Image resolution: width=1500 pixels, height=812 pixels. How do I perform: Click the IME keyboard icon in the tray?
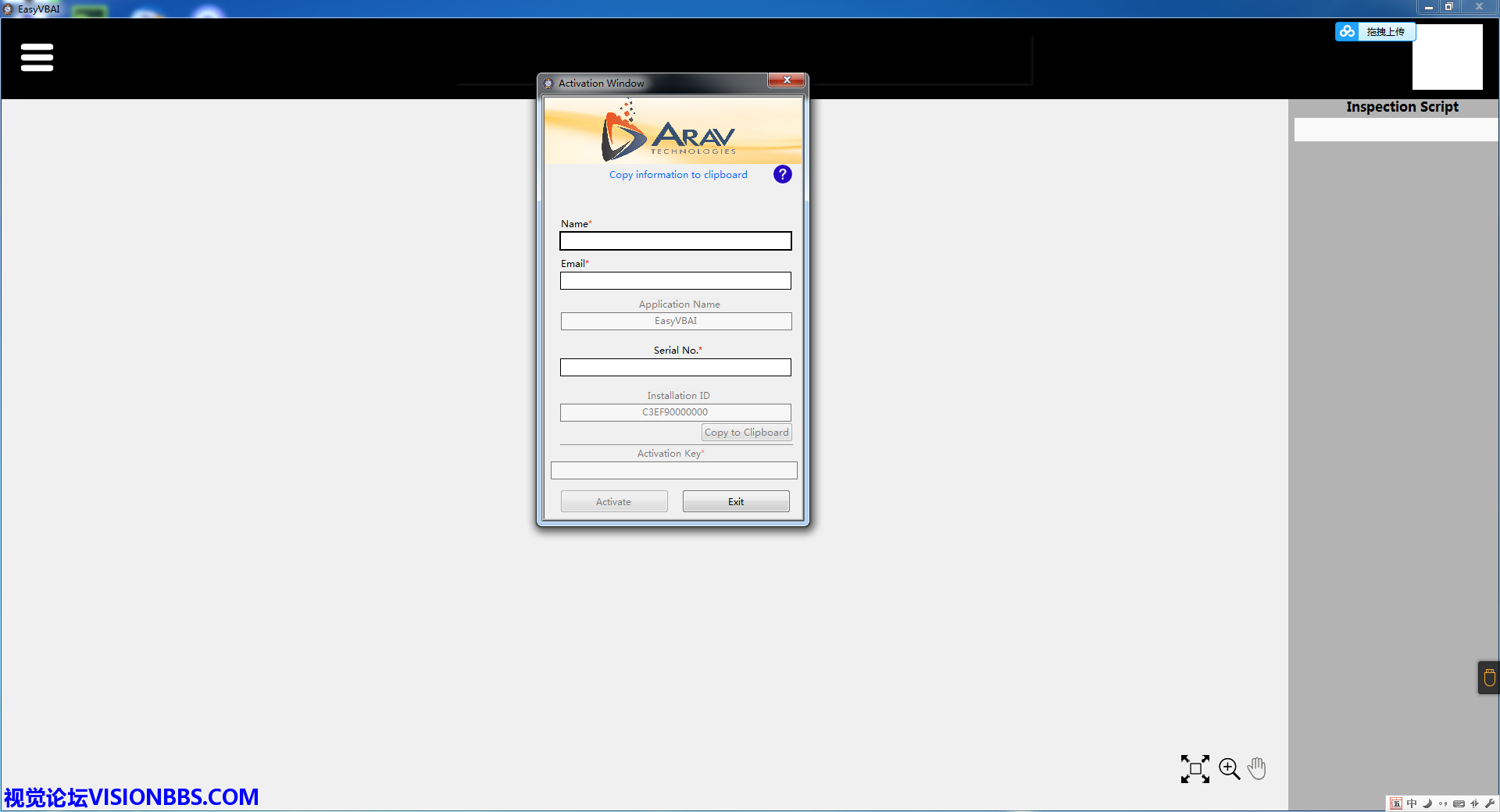1459,803
